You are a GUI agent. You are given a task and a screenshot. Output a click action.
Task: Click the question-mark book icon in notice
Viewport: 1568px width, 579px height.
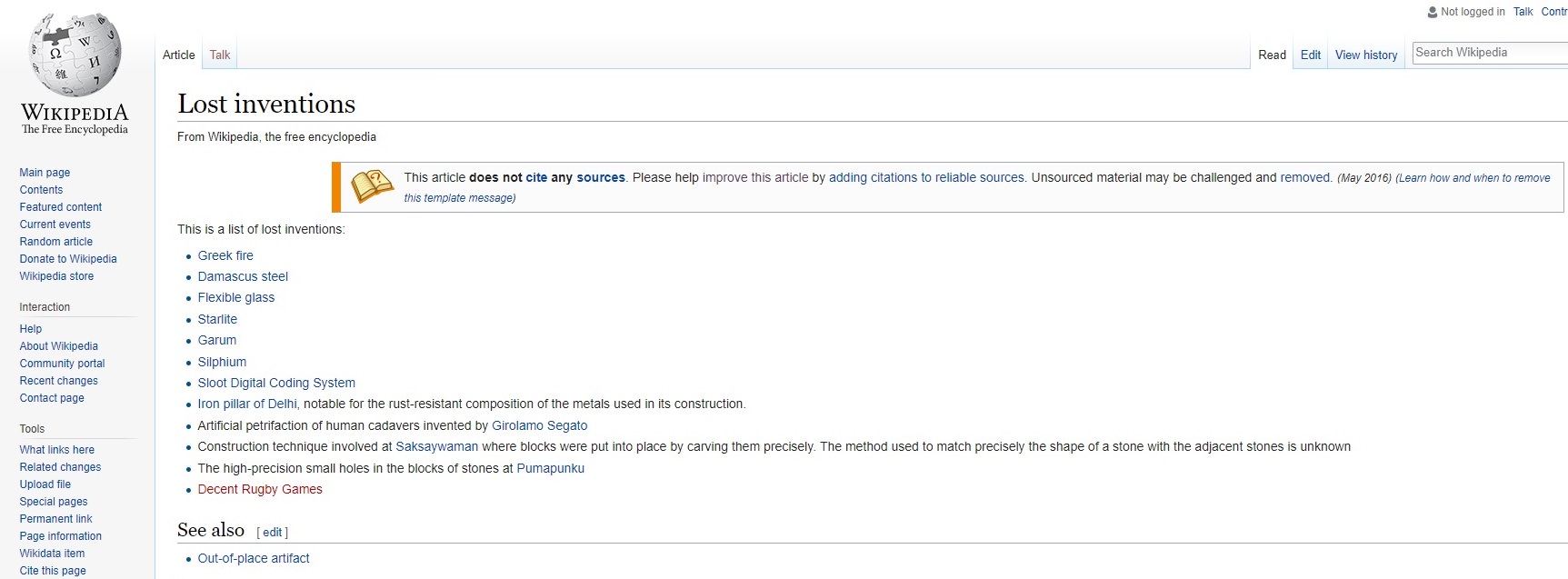tap(372, 186)
